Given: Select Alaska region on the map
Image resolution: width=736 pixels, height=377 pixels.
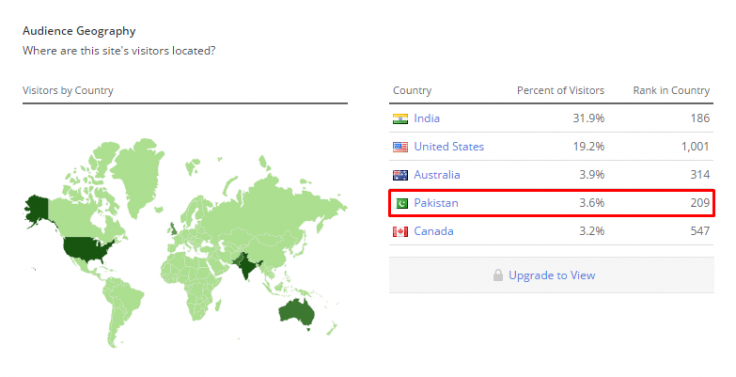Looking at the screenshot, I should click(x=36, y=210).
